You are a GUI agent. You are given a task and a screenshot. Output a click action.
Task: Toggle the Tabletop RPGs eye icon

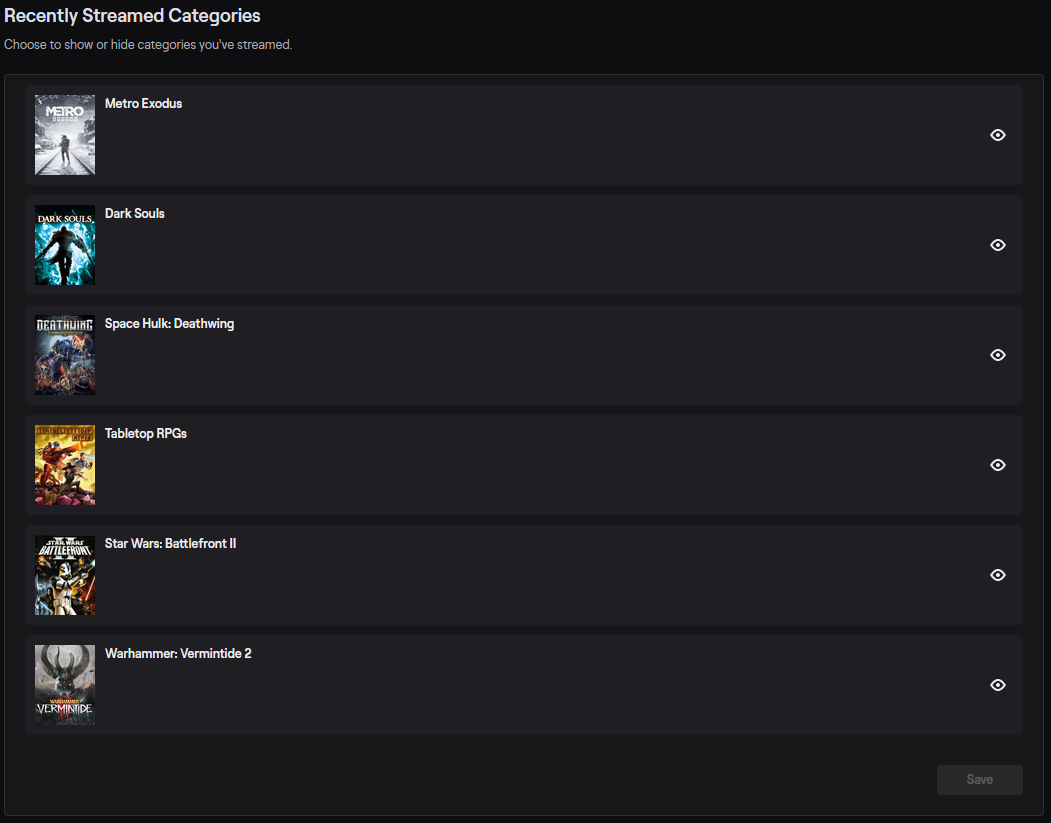click(997, 464)
